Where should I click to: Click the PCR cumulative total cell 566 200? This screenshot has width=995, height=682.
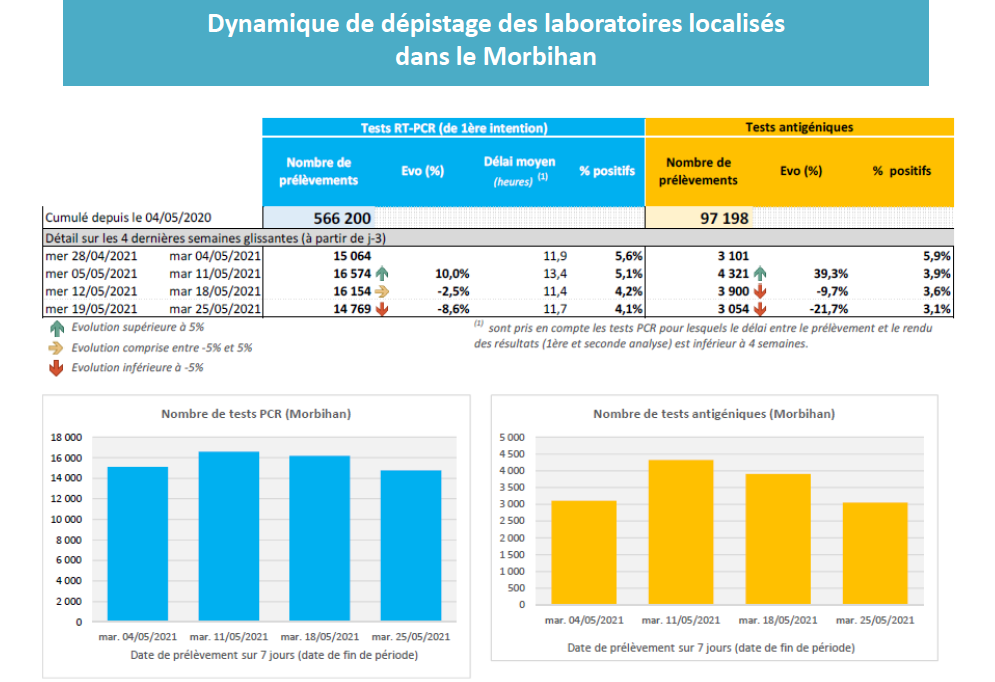(x=321, y=218)
